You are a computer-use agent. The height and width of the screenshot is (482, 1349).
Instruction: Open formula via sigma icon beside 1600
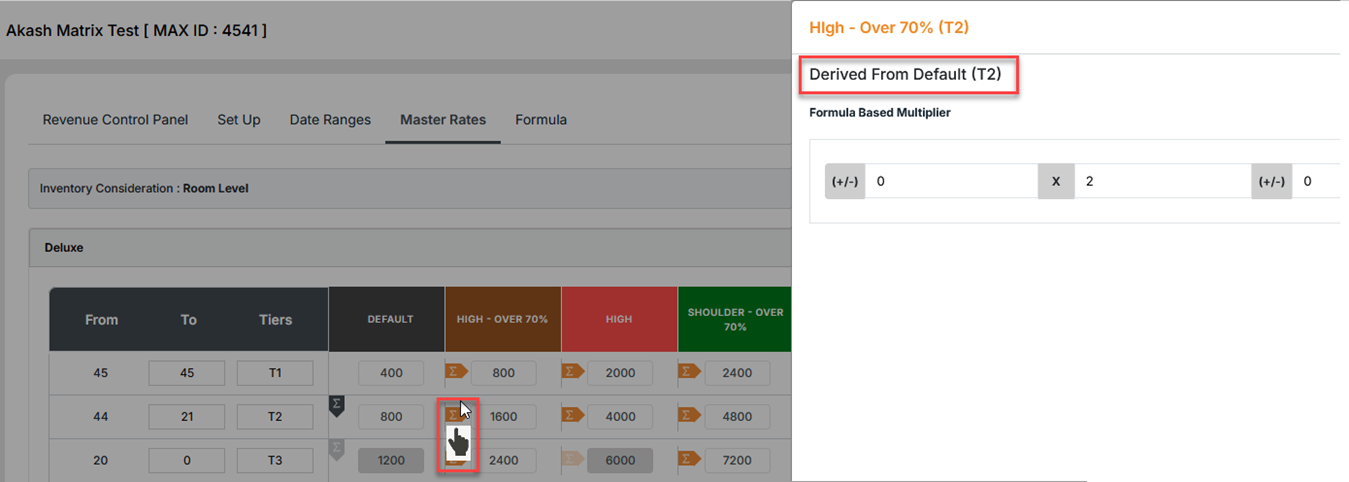pyautogui.click(x=456, y=414)
